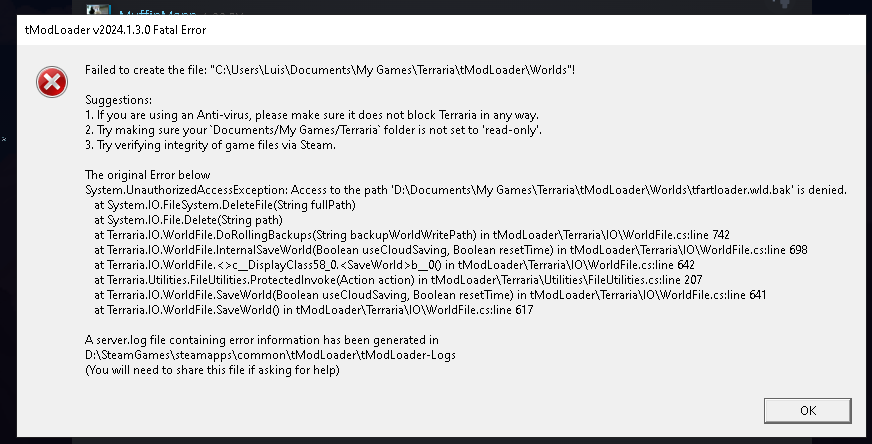Click the UnauthorizedAccessException error line
872x444 pixels.
466,190
